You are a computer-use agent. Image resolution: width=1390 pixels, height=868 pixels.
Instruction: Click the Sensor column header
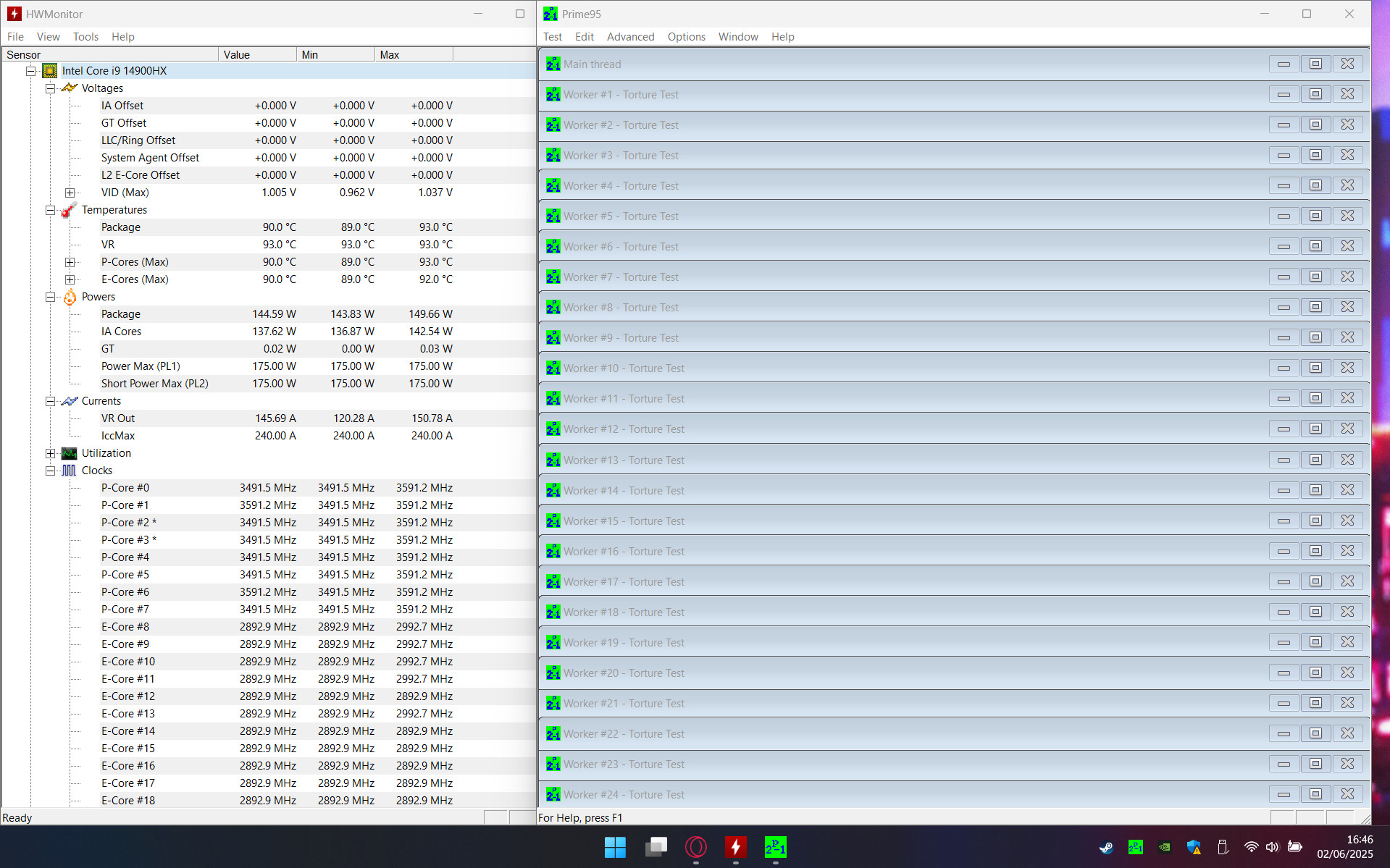[x=110, y=55]
